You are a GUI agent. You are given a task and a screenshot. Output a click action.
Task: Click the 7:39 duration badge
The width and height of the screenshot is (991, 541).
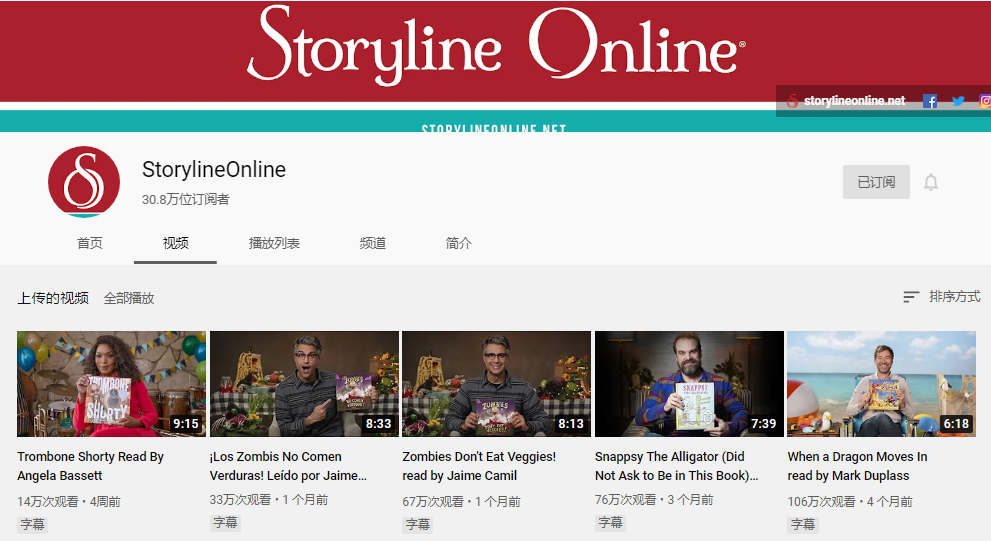tap(763, 423)
